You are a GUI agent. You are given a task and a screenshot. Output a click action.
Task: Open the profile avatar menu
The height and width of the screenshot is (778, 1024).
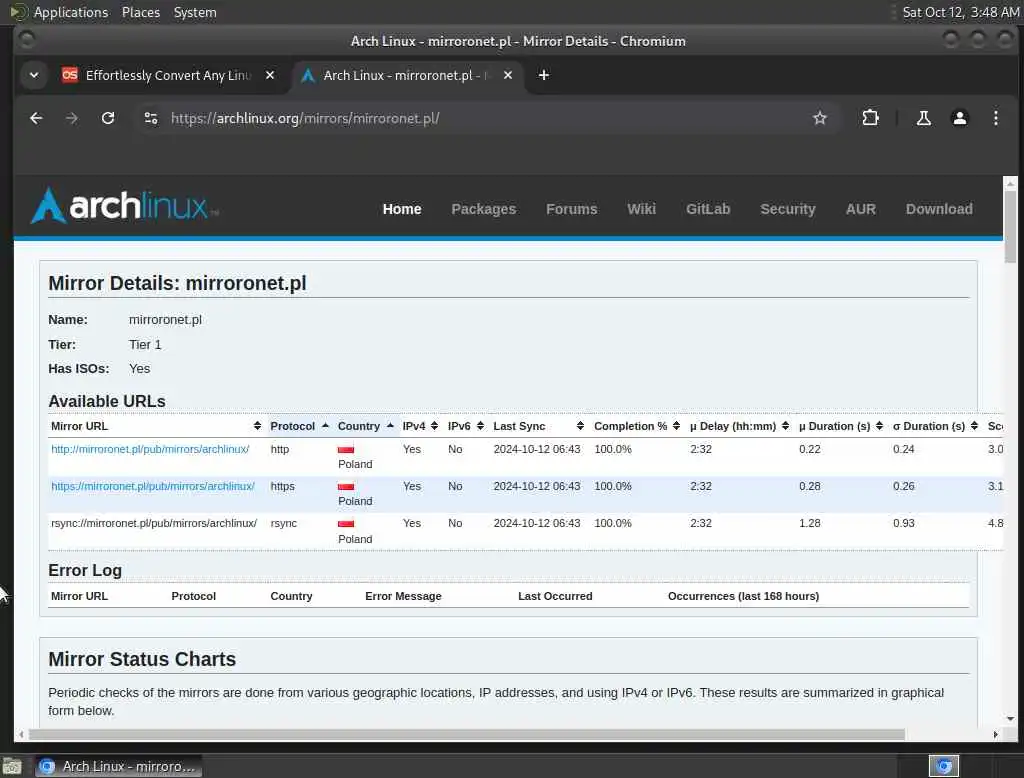959,118
